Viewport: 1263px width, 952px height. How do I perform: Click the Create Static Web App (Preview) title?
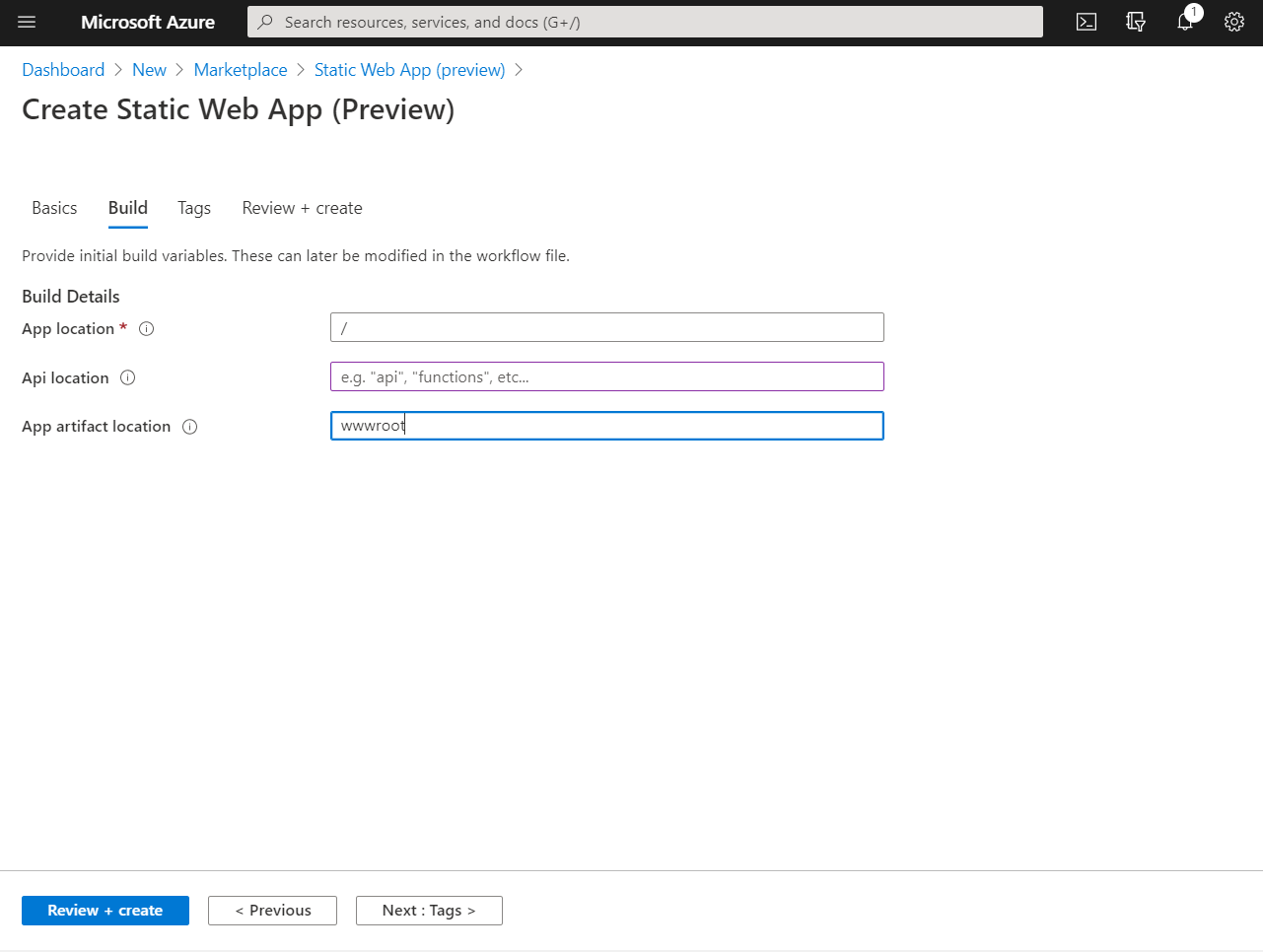[x=239, y=109]
